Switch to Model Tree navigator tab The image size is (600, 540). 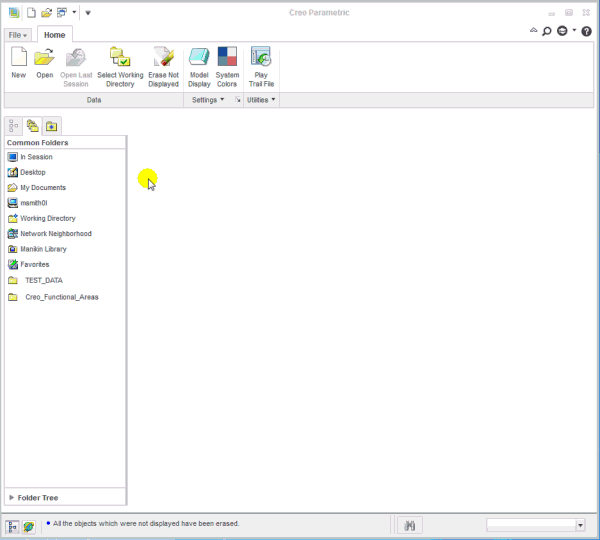[x=13, y=126]
